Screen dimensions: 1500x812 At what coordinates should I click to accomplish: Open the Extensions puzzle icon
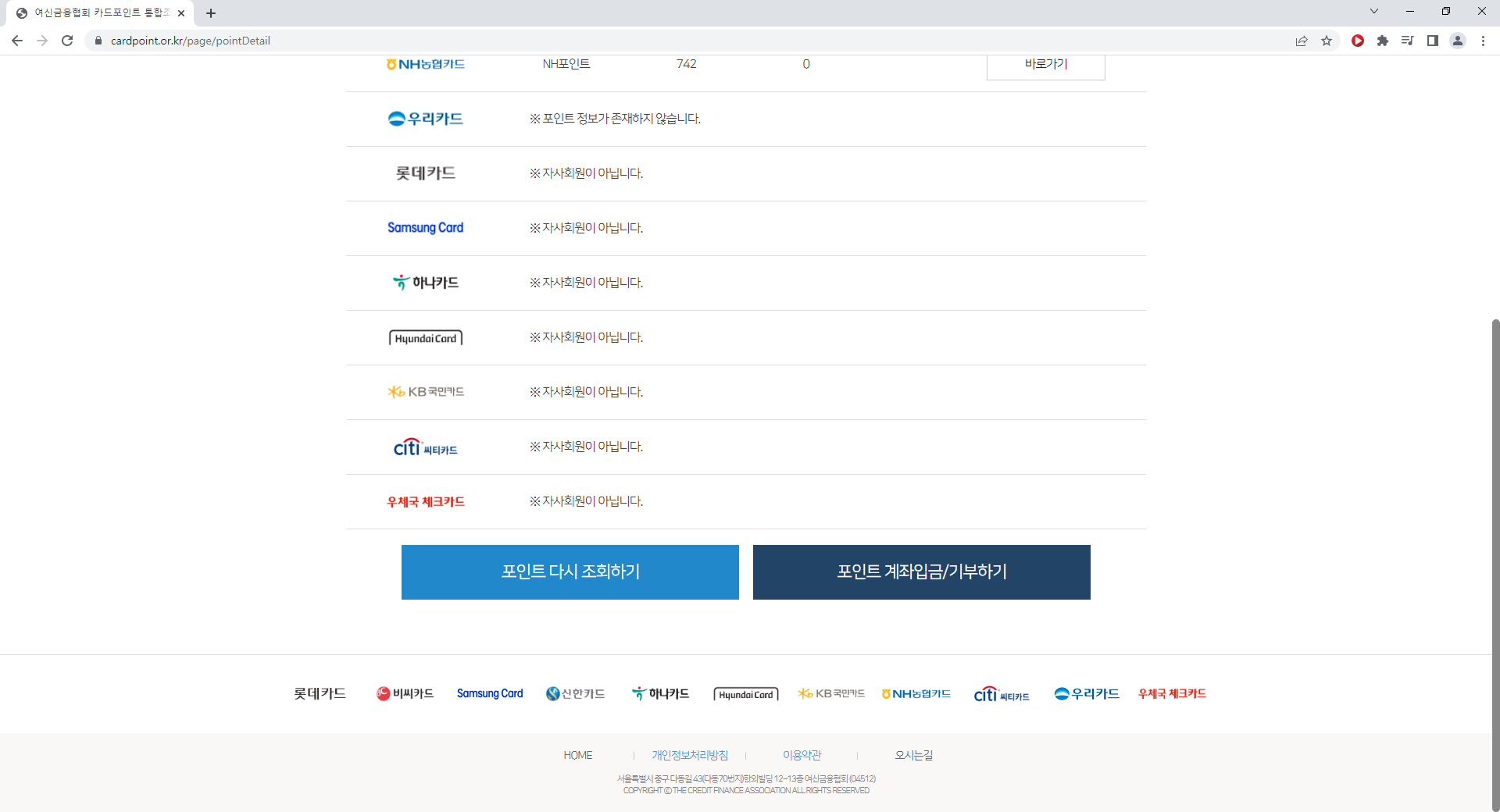(1383, 41)
